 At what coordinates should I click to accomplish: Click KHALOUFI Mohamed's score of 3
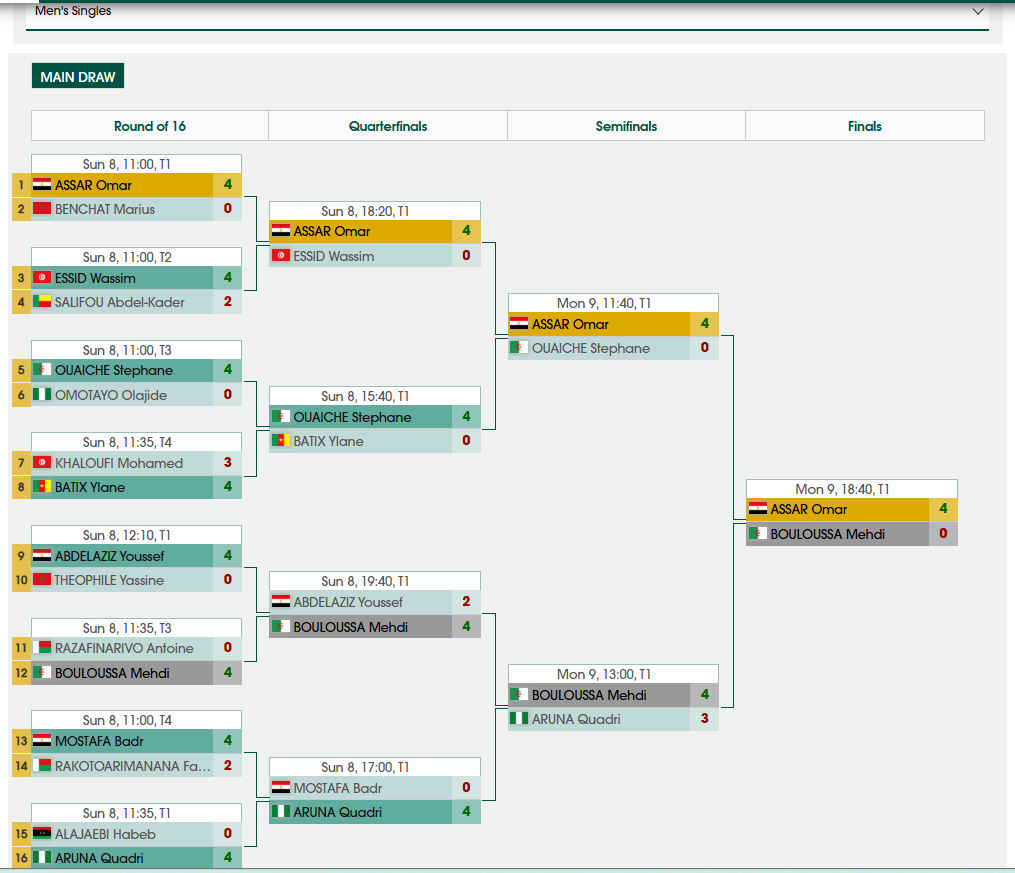pos(227,463)
